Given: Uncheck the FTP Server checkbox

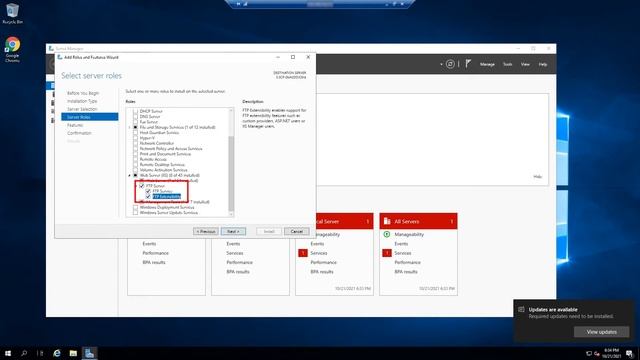Looking at the screenshot, I should (x=142, y=186).
